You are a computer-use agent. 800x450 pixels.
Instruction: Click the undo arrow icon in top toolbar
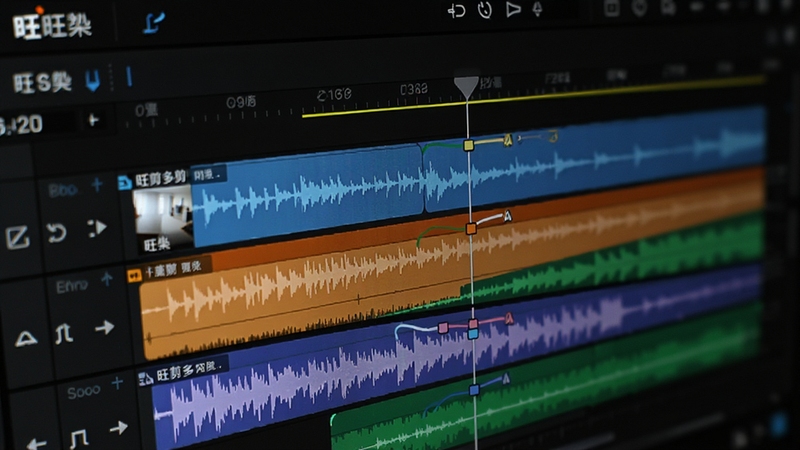(456, 10)
